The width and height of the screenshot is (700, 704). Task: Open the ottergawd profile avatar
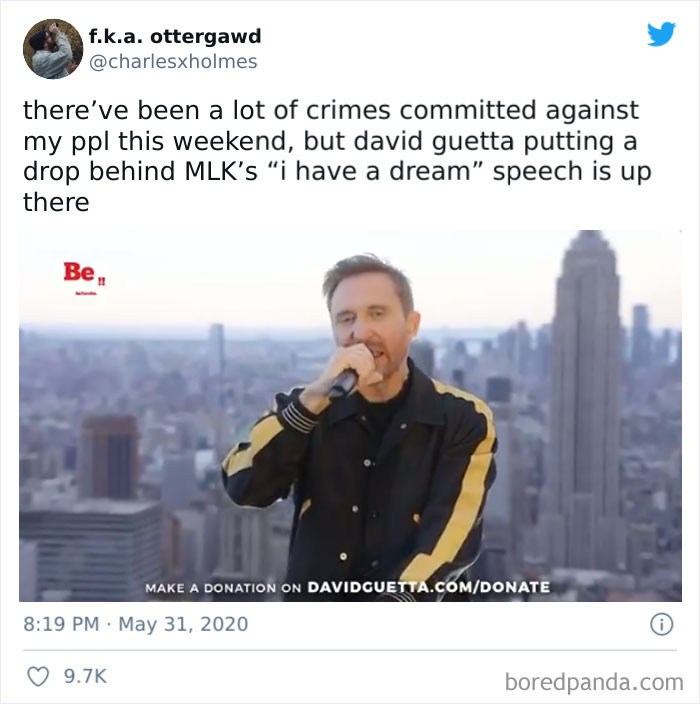[53, 48]
